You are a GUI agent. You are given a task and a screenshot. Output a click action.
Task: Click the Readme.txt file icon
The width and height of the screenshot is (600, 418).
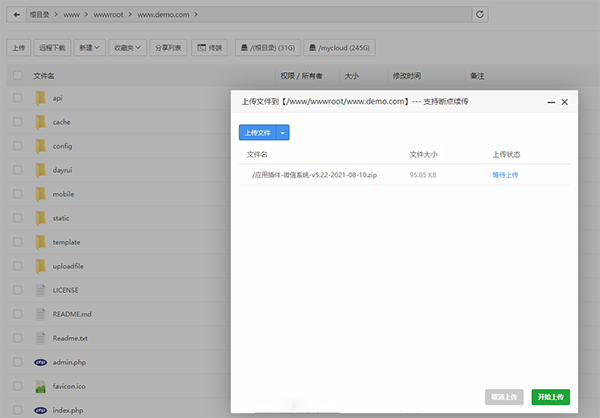pos(41,338)
